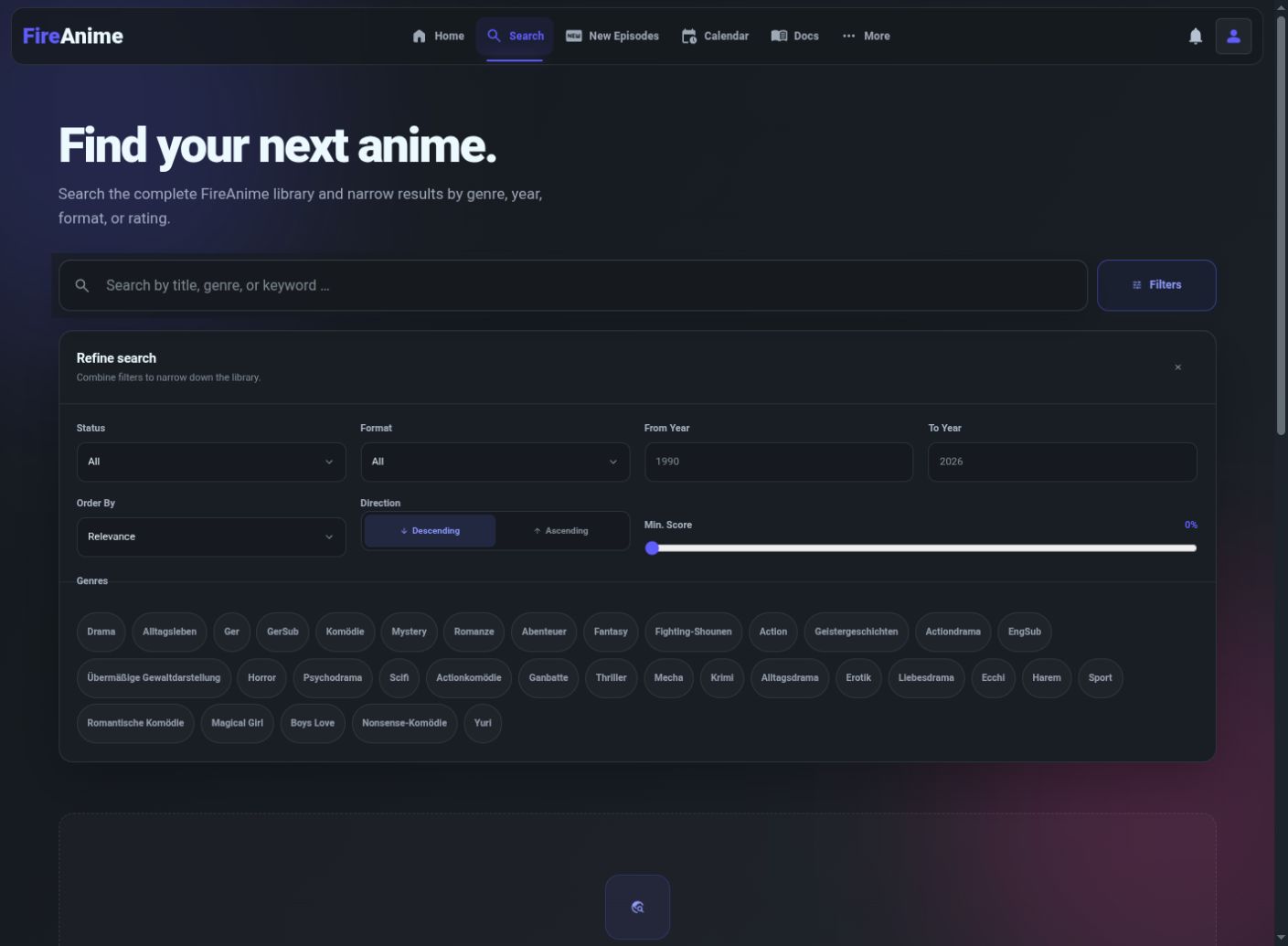The height and width of the screenshot is (946, 1288).
Task: Click the FireAnime logo
Action: click(x=73, y=36)
